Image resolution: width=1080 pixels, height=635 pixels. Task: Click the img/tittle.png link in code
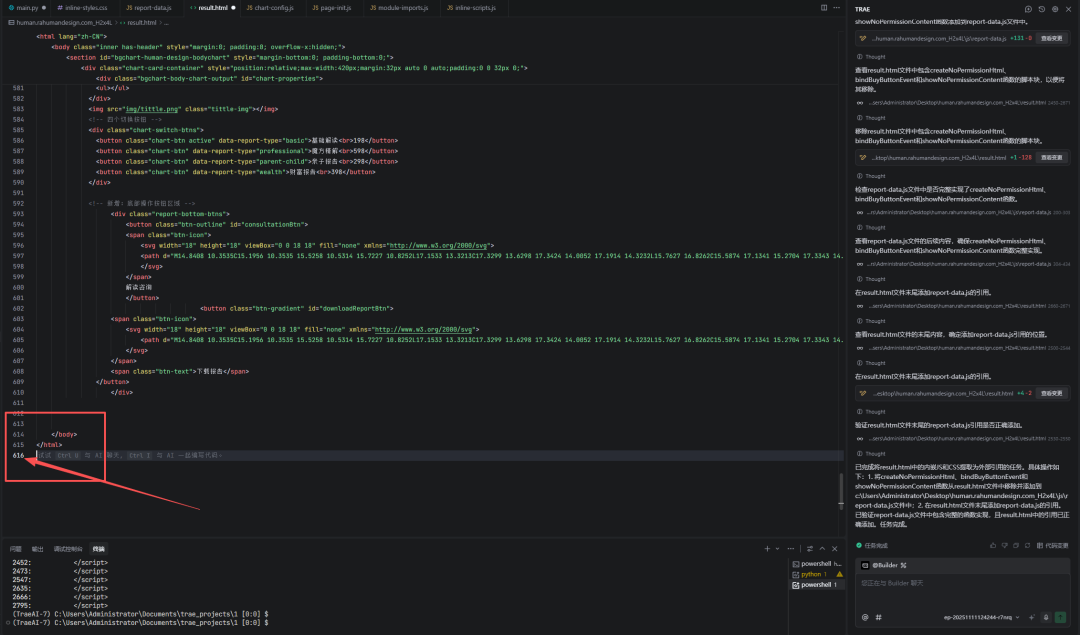click(x=152, y=109)
